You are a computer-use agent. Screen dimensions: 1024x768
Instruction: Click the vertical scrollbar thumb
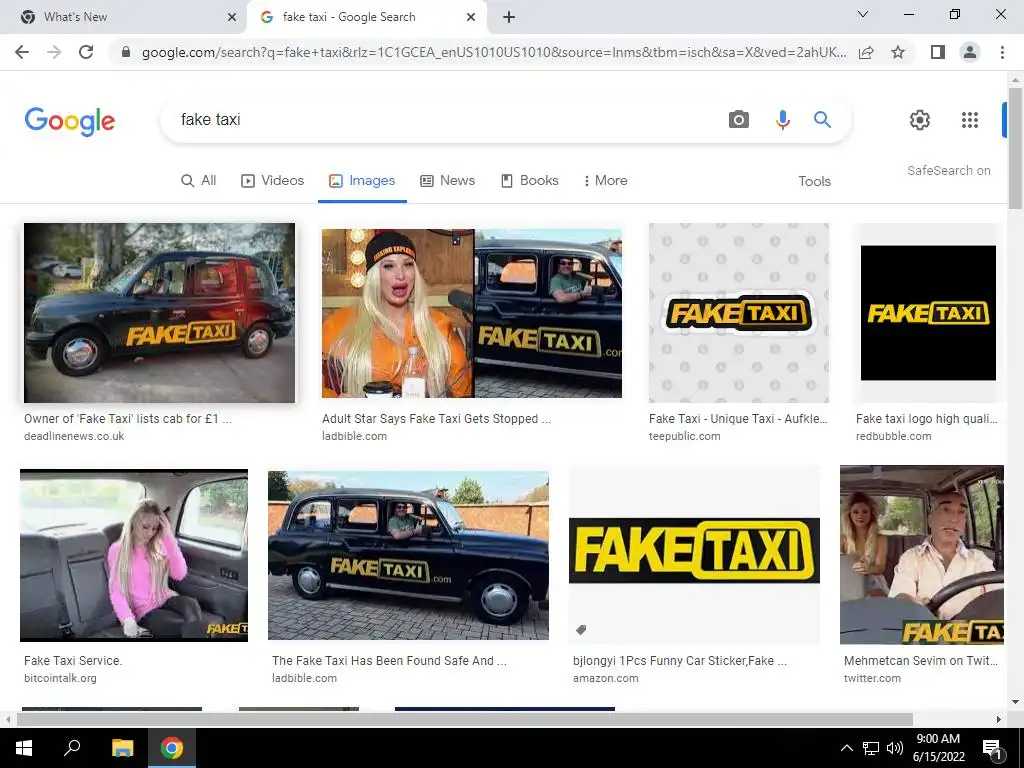[1015, 149]
